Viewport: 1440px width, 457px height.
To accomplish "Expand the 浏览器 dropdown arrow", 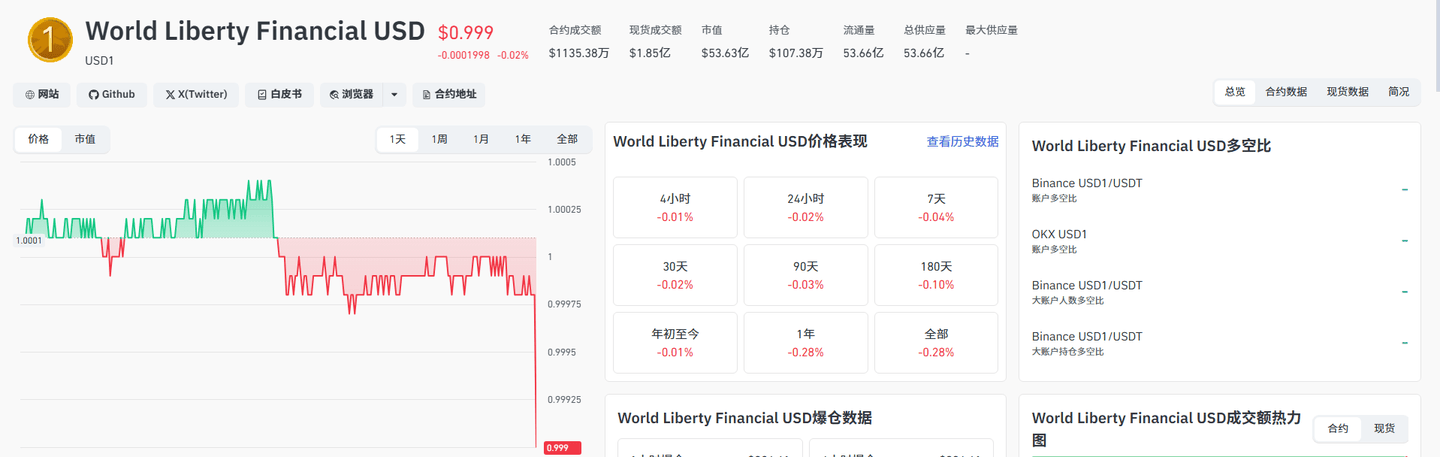I will [394, 95].
